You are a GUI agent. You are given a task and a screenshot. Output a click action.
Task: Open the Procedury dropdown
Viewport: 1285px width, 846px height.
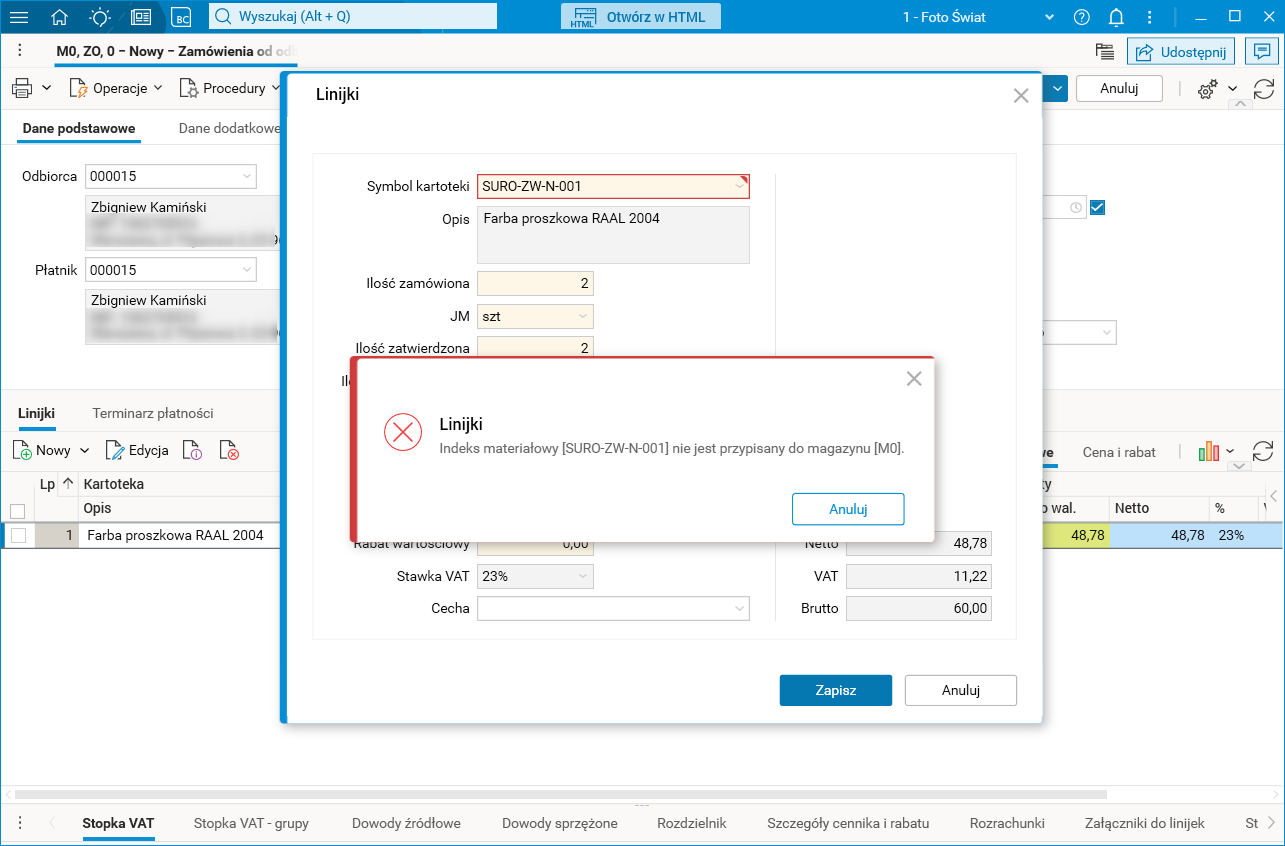pos(230,88)
